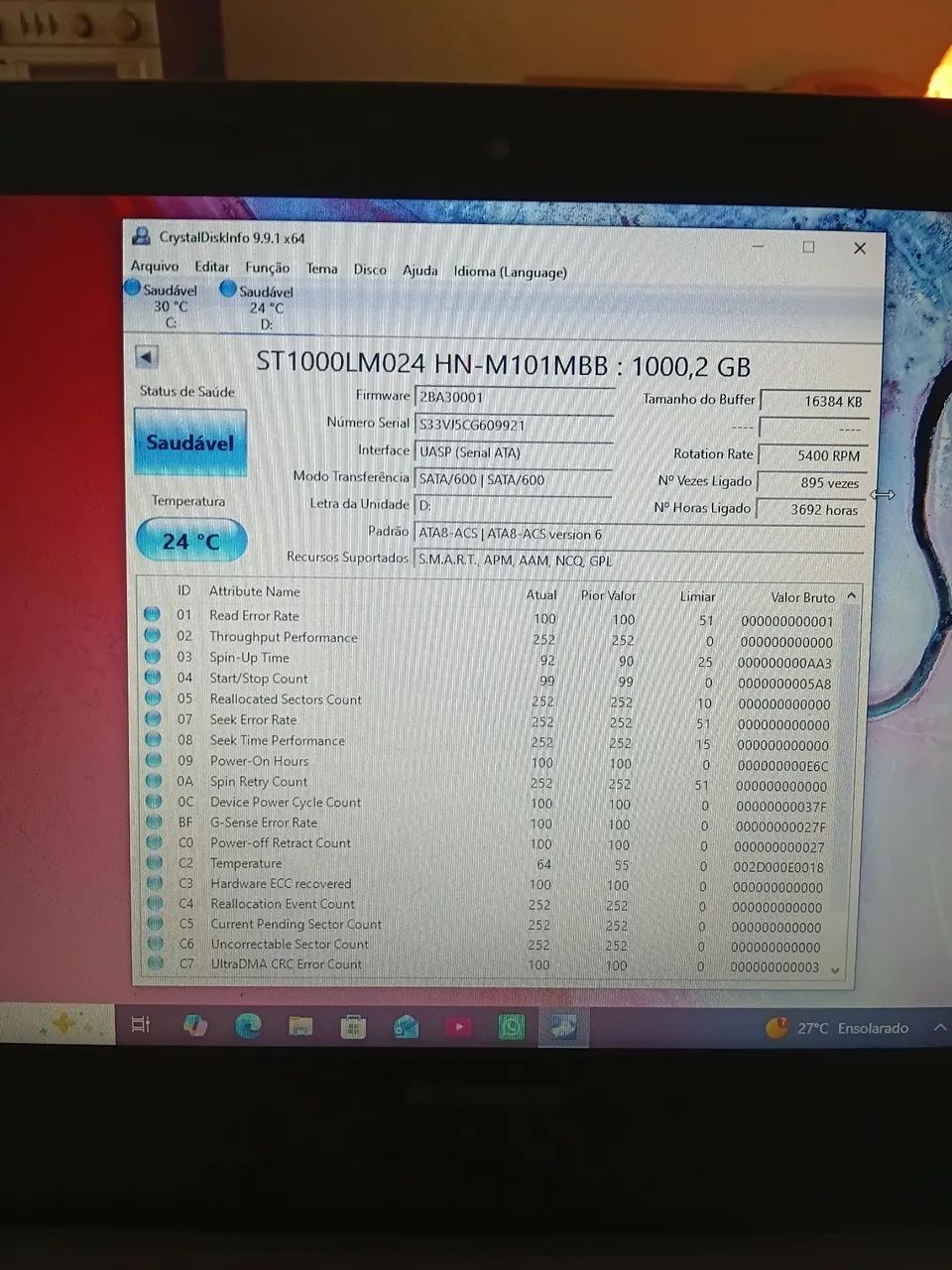Click the status circle for Seek Error Rate

tap(153, 719)
